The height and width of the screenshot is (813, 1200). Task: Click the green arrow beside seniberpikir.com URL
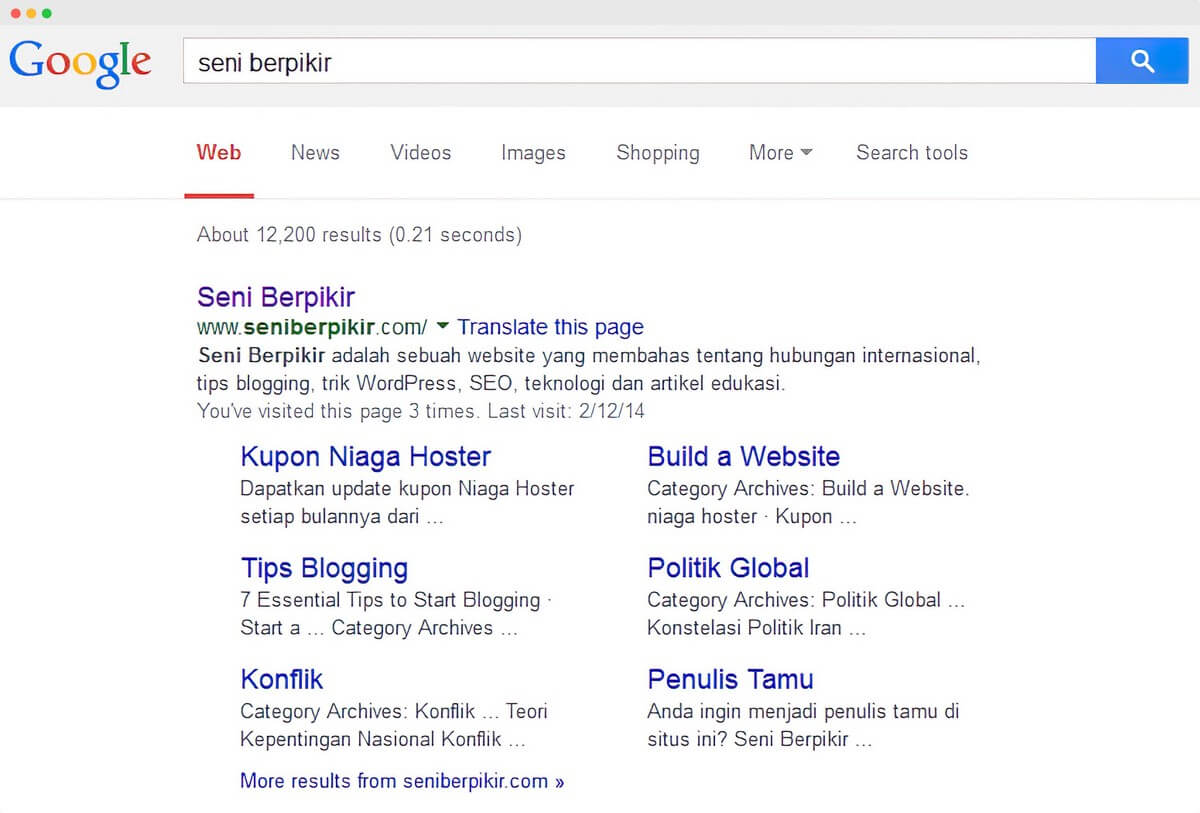[443, 326]
